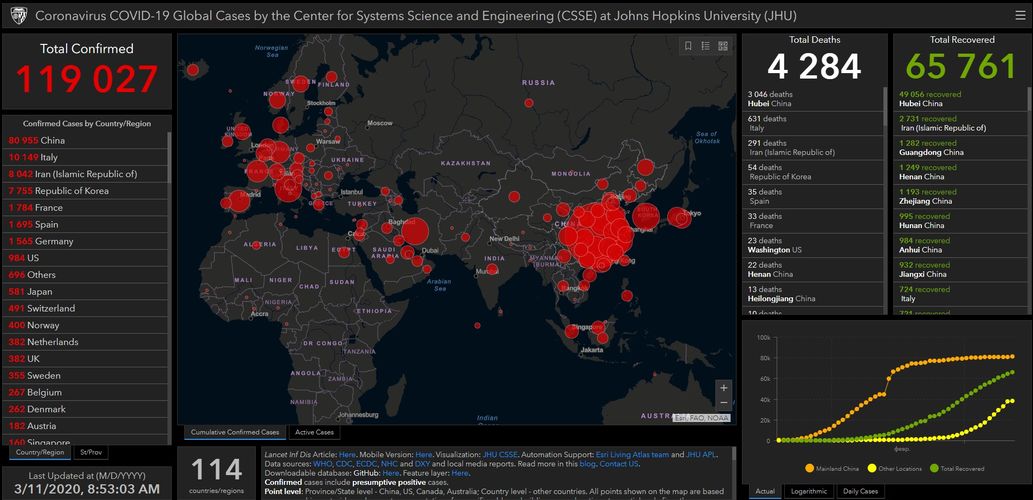This screenshot has width=1033, height=500.
Task: Toggle Total Recovered series in chart legend
Action: click(958, 468)
